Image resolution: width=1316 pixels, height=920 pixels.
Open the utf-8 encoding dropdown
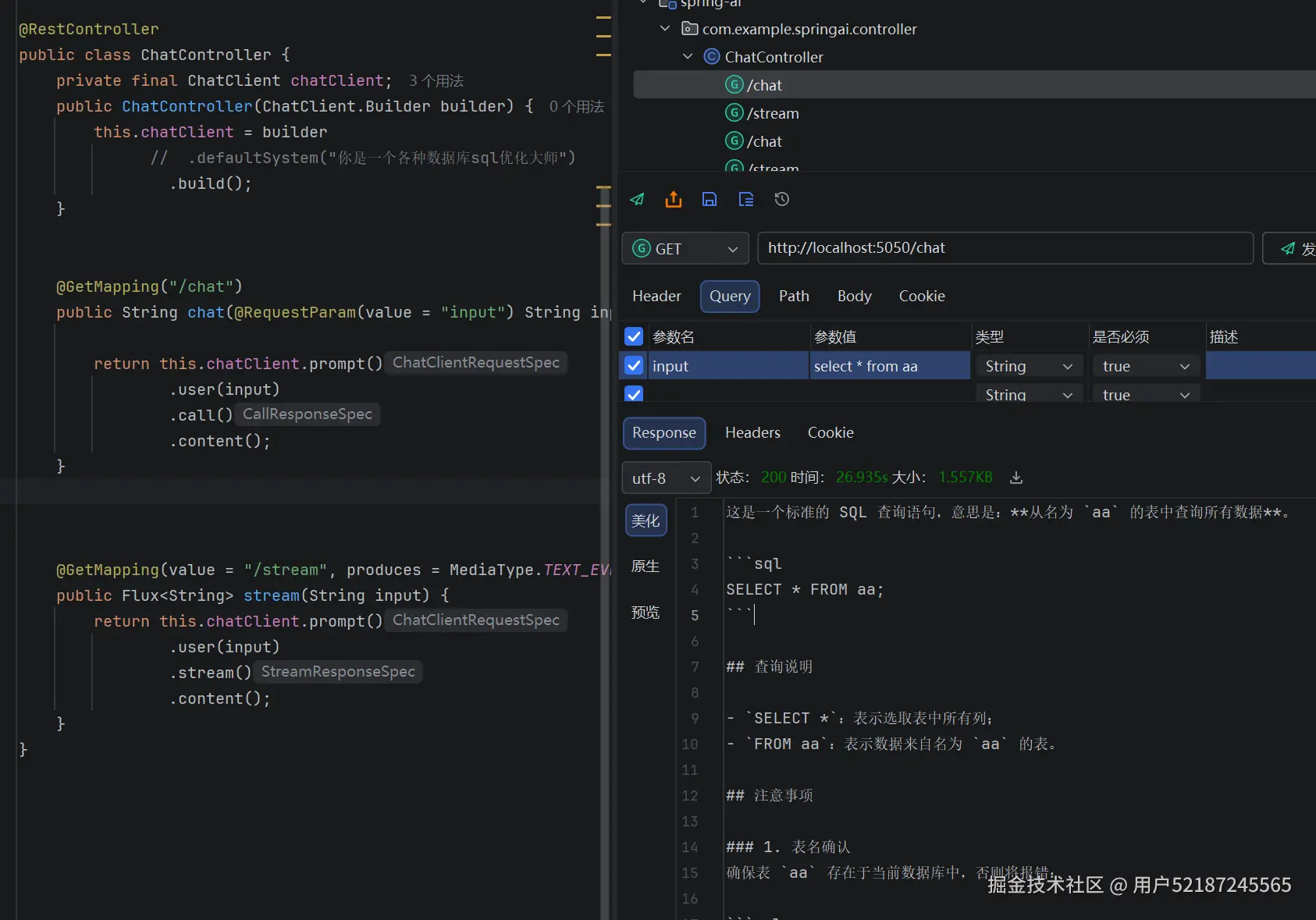[x=667, y=478]
